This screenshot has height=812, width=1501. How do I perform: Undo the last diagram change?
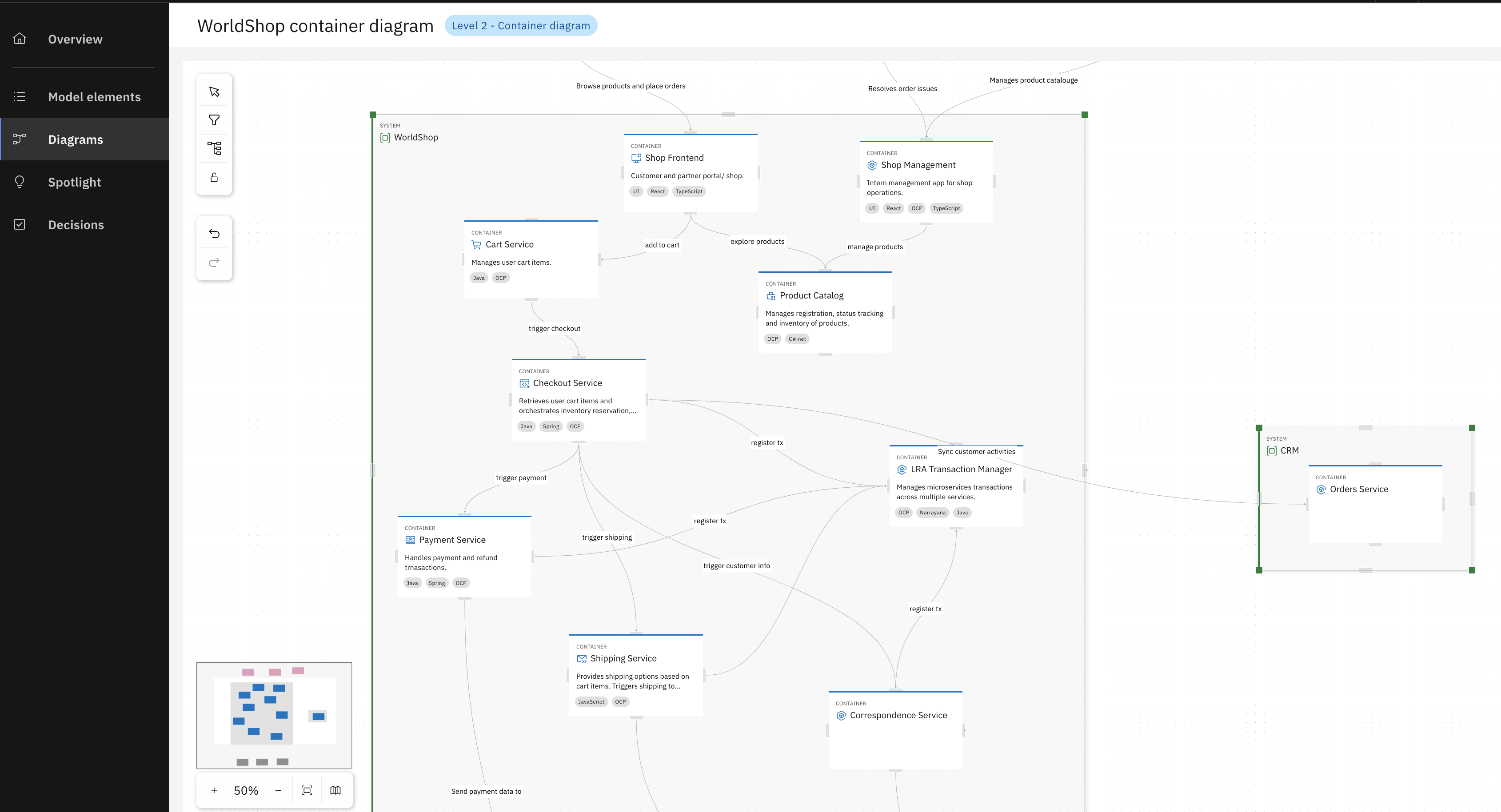tap(214, 233)
